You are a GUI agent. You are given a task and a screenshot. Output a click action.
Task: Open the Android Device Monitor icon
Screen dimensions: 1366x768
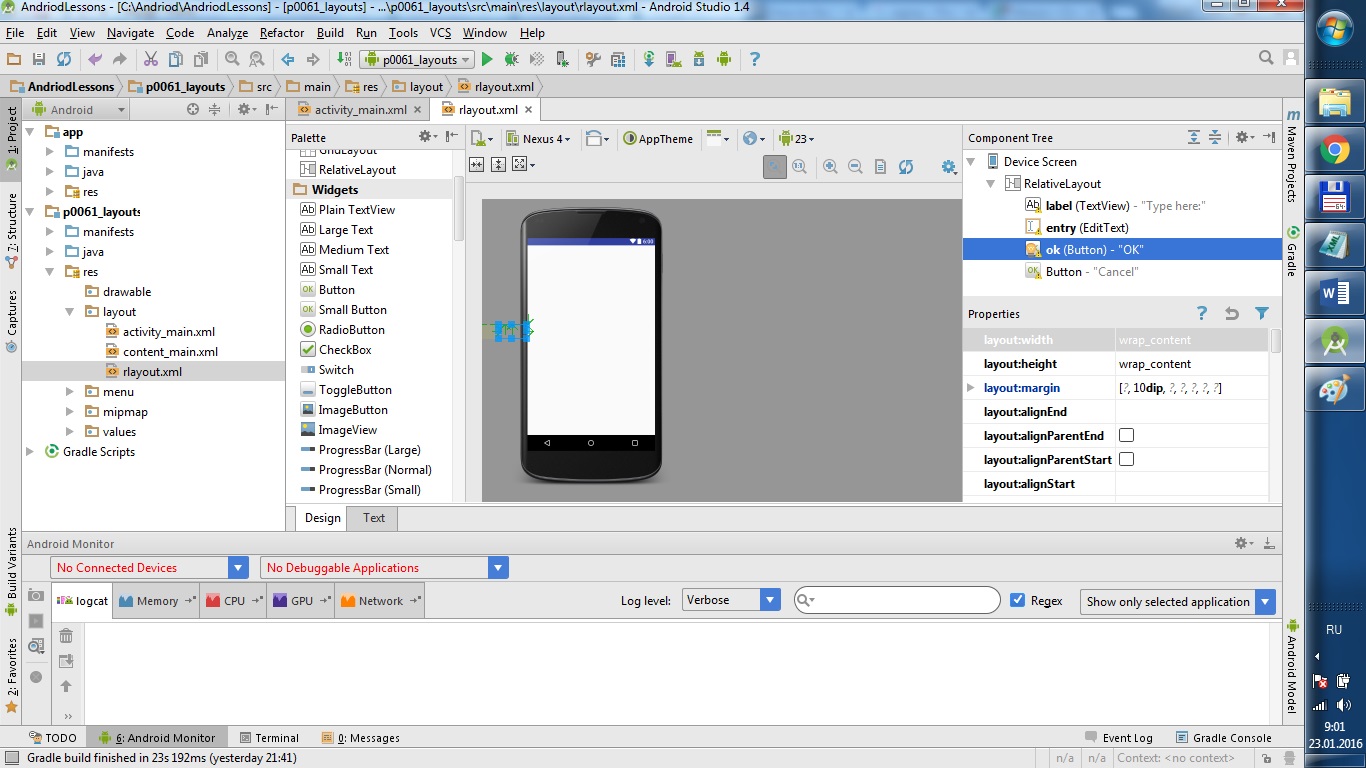tap(724, 60)
